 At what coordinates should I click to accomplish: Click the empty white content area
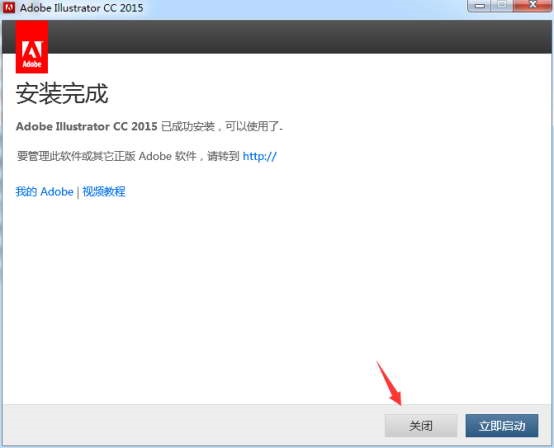(x=277, y=283)
